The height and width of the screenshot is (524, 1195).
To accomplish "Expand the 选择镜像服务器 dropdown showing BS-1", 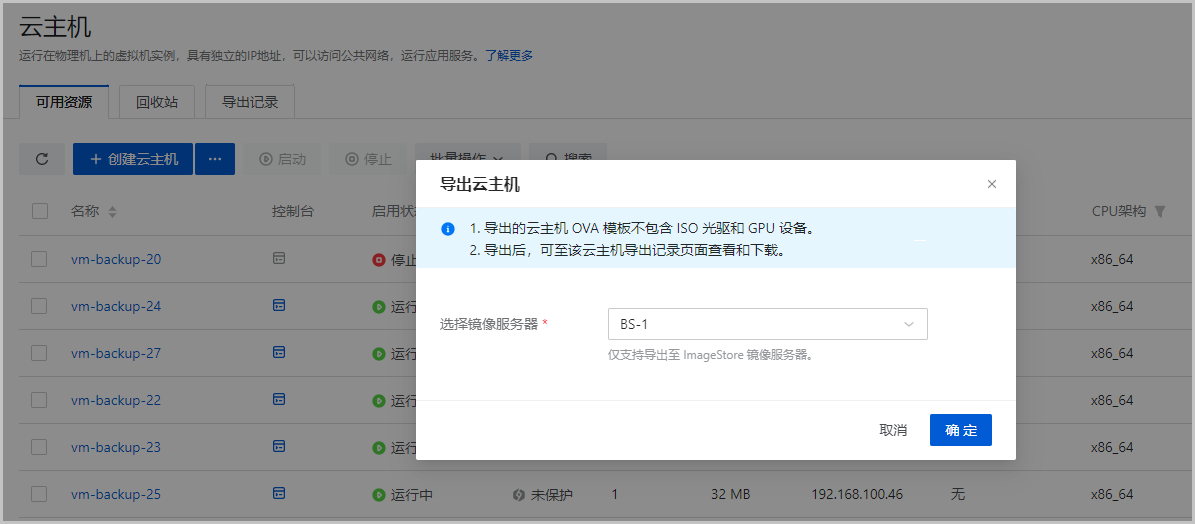I will click(x=767, y=324).
